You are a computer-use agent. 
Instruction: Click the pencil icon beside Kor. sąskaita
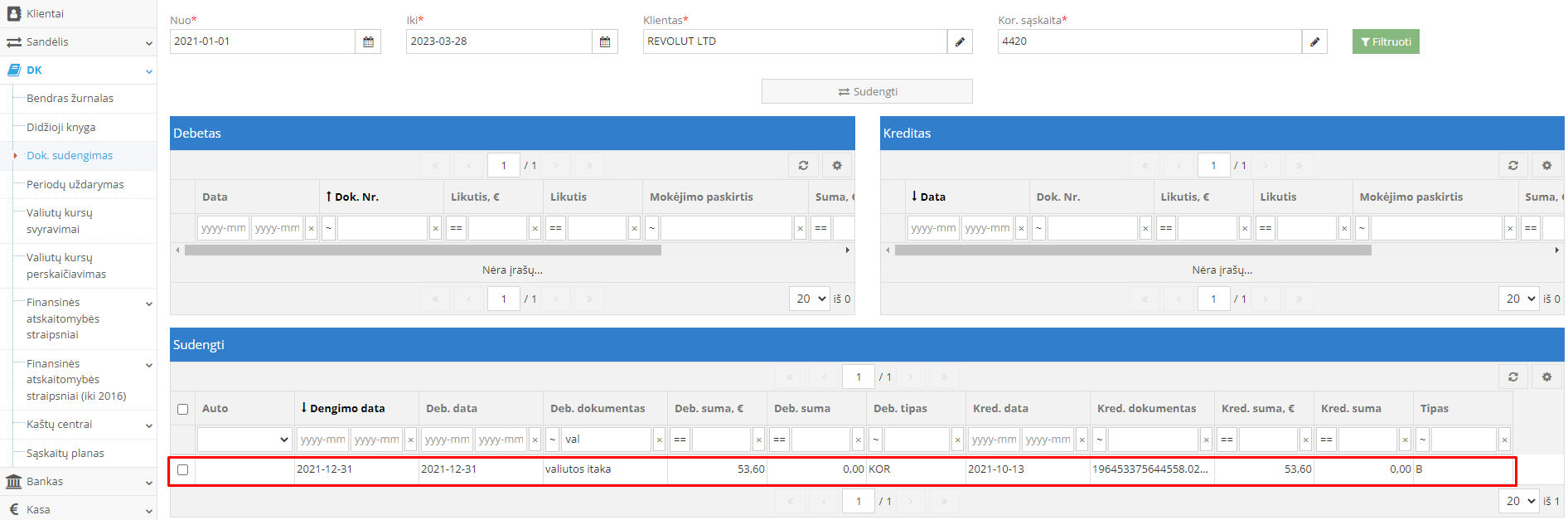pos(1314,41)
